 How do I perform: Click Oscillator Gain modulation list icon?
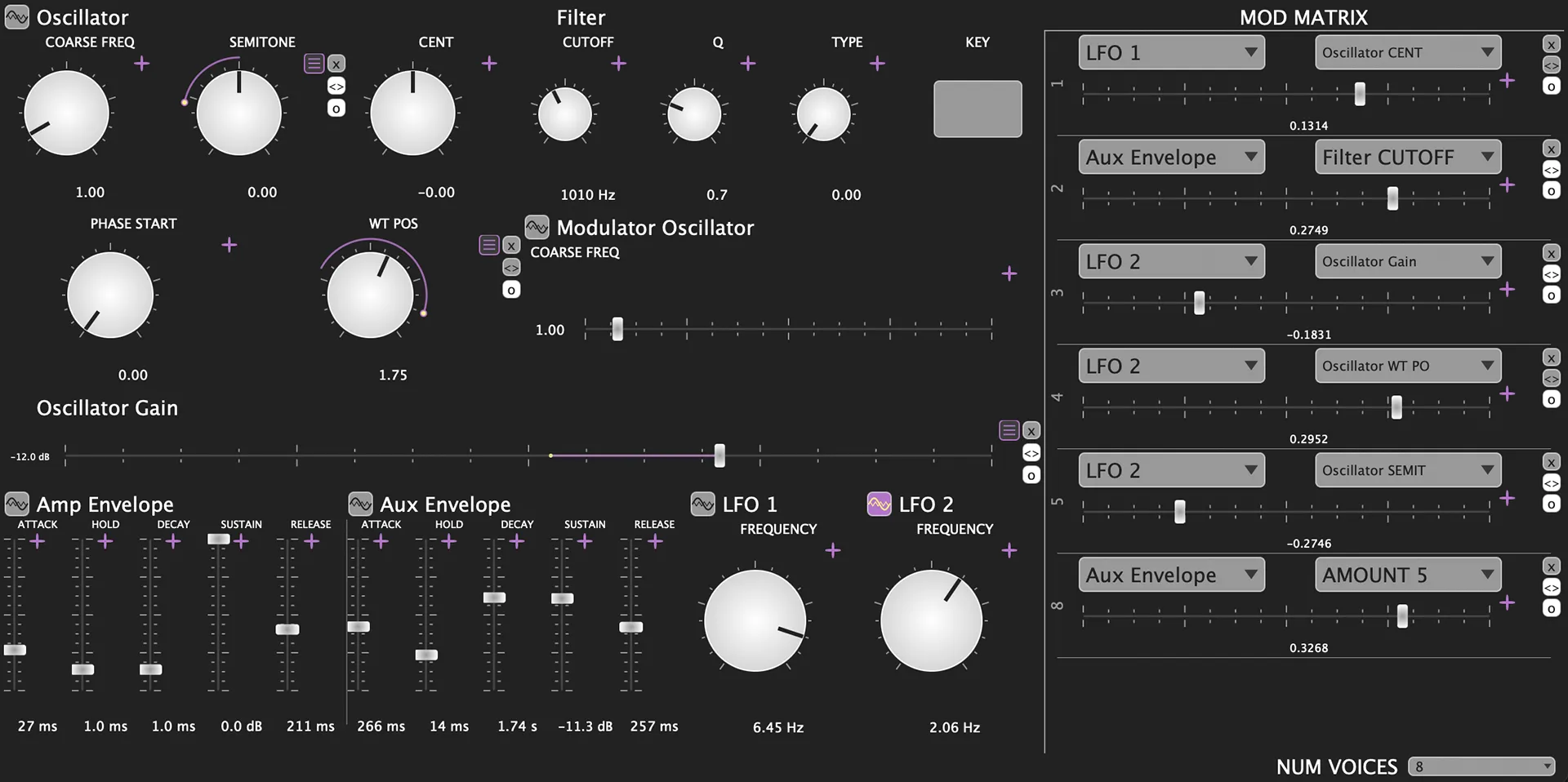[1009, 429]
